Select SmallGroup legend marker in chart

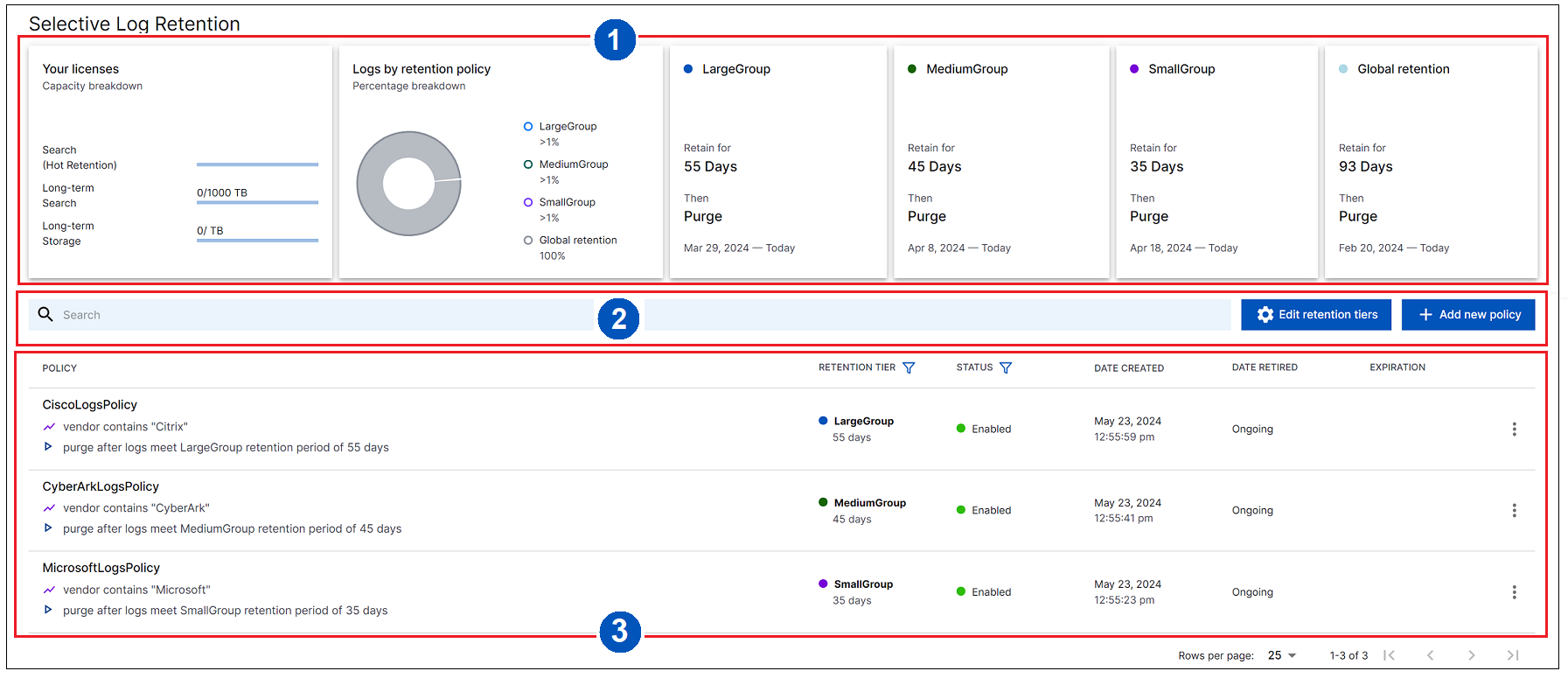528,202
